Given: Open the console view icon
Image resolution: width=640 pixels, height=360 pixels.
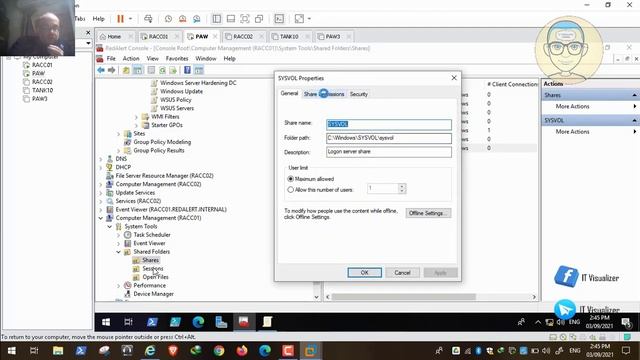Looking at the screenshot, I should tap(279, 19).
